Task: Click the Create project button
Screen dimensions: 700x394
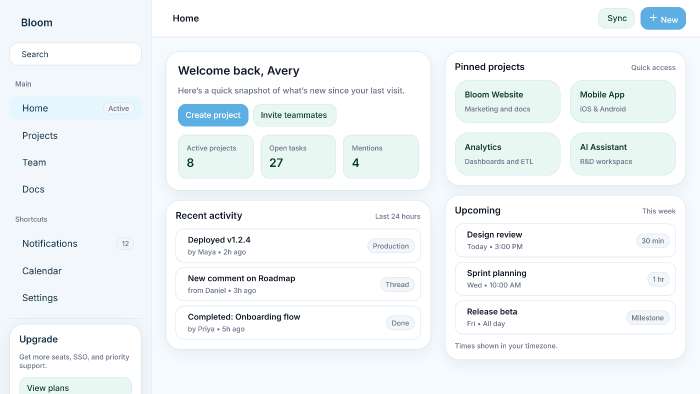Action: pyautogui.click(x=213, y=115)
